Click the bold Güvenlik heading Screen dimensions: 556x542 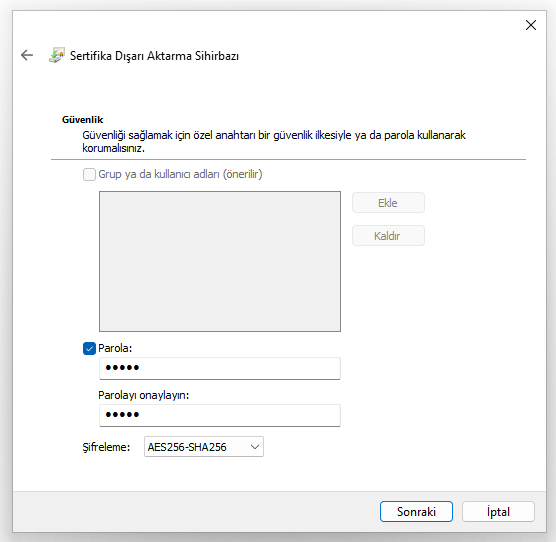pos(82,120)
